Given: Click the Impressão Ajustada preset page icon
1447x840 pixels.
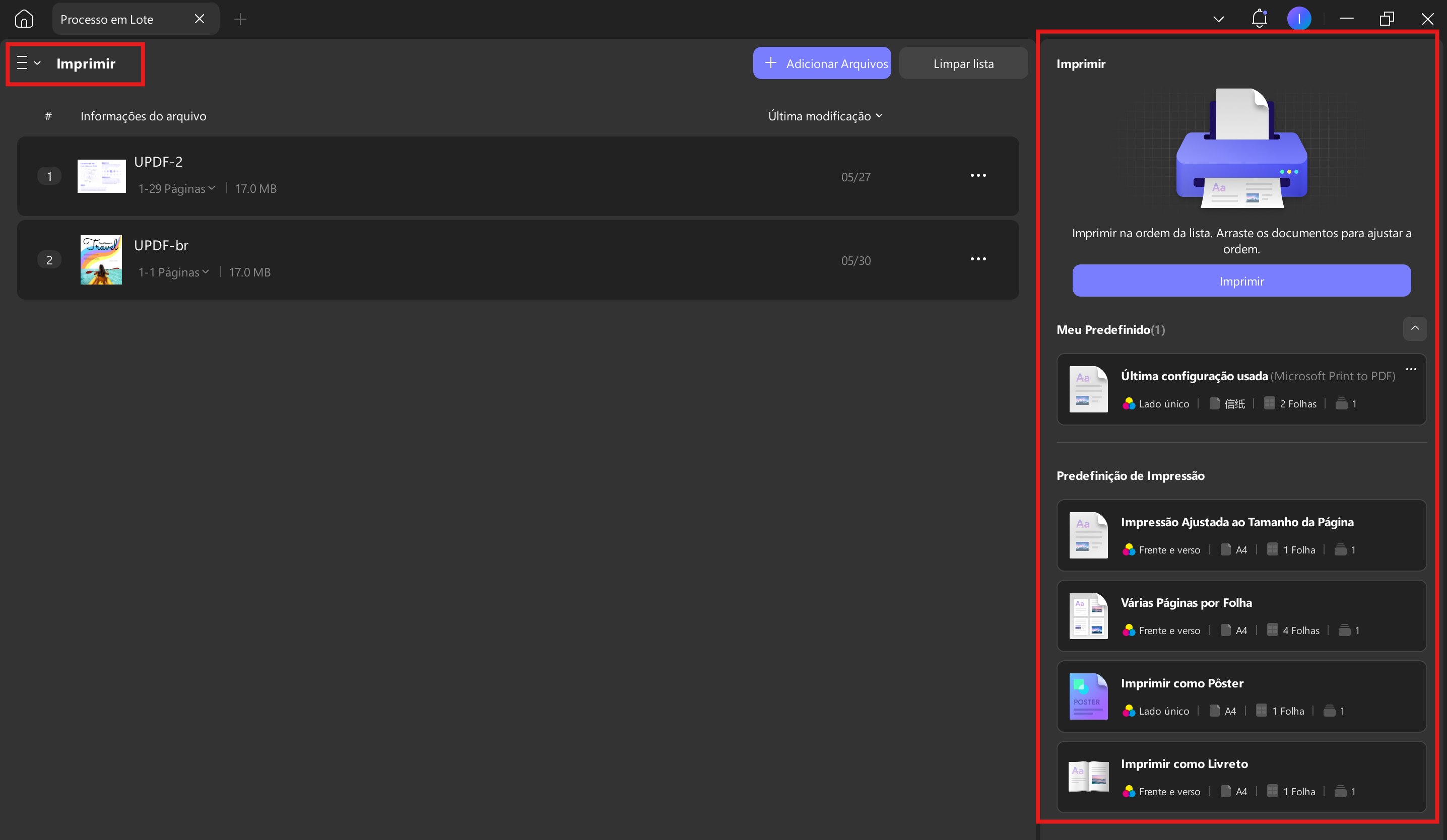Looking at the screenshot, I should coord(1088,535).
